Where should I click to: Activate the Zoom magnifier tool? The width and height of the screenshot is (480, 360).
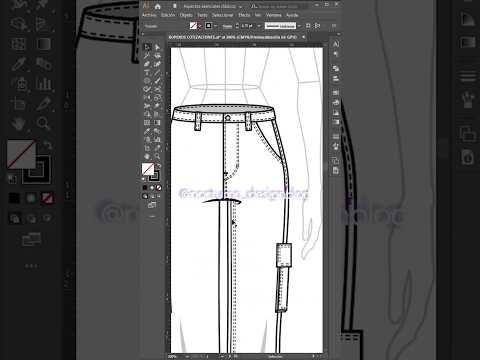pyautogui.click(x=157, y=156)
